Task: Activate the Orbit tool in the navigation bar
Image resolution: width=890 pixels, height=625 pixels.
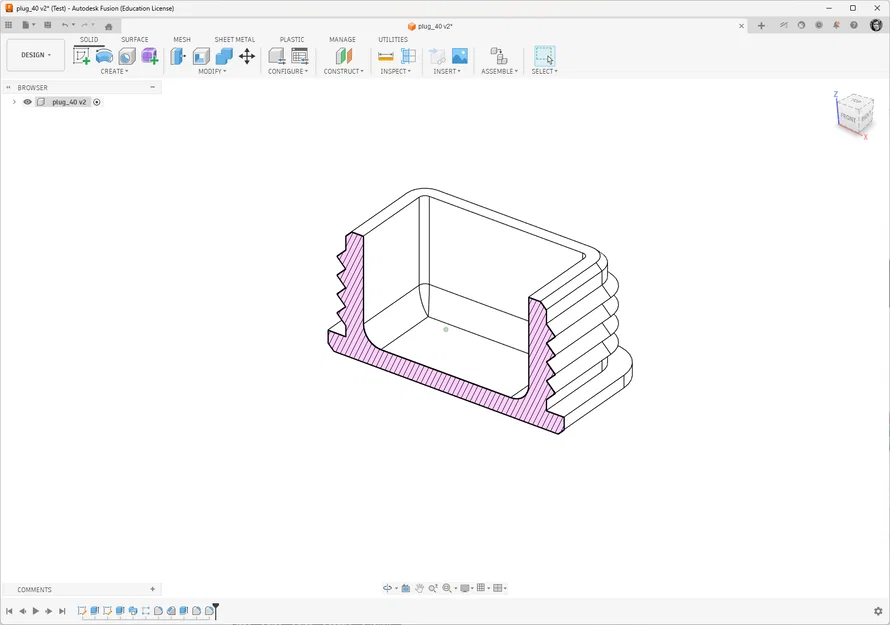Action: (x=388, y=588)
